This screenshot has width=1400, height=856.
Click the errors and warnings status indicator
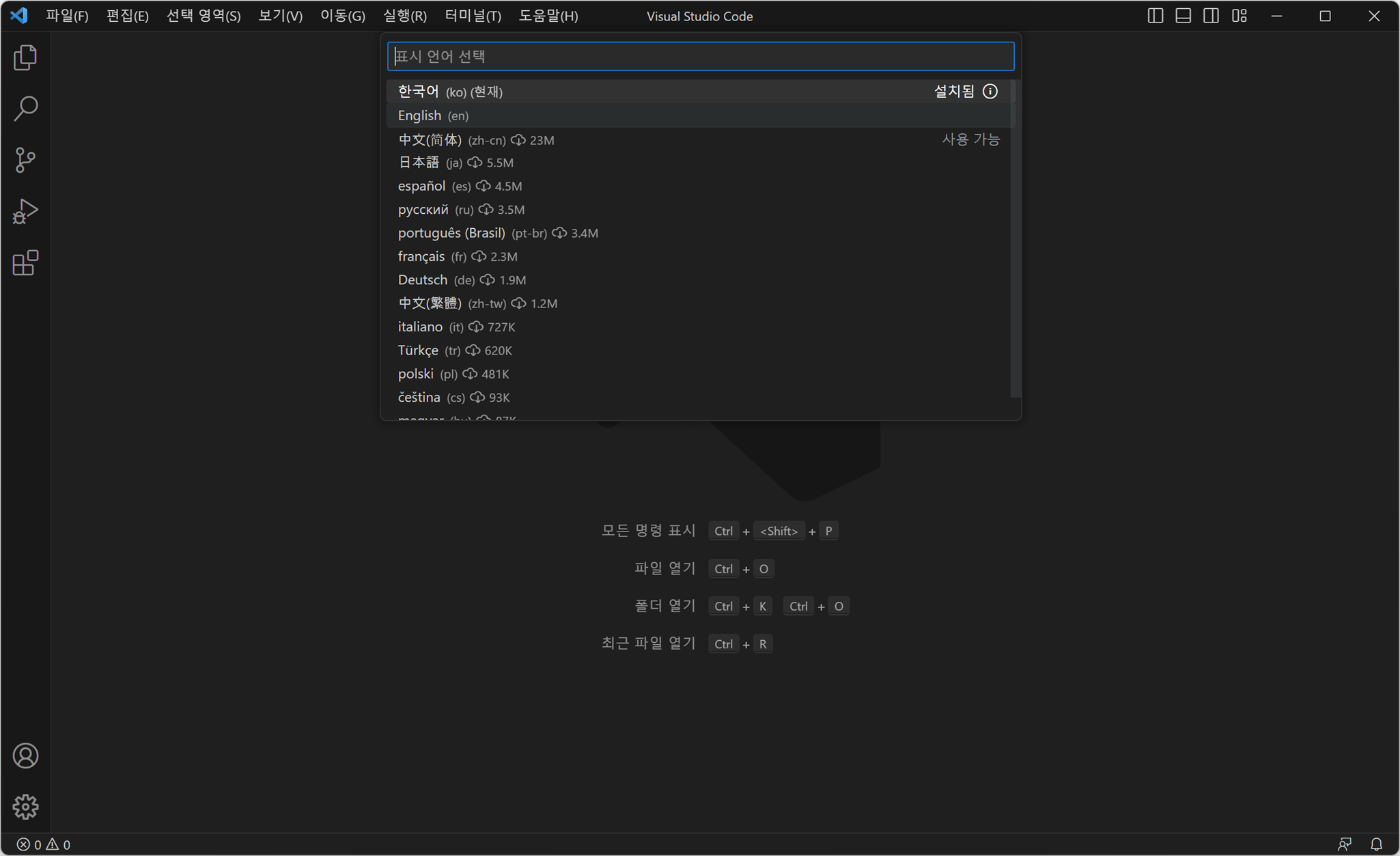click(x=44, y=844)
